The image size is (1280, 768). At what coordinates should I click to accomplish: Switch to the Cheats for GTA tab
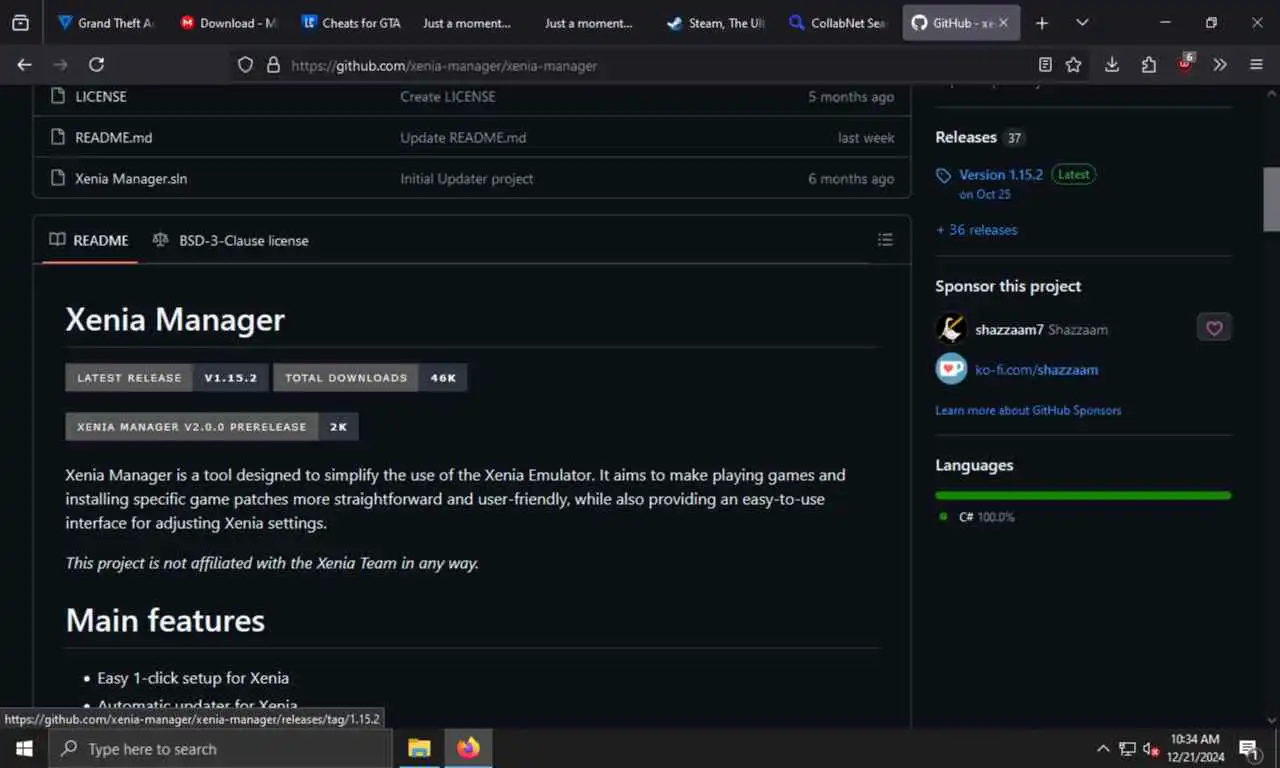tap(349, 22)
